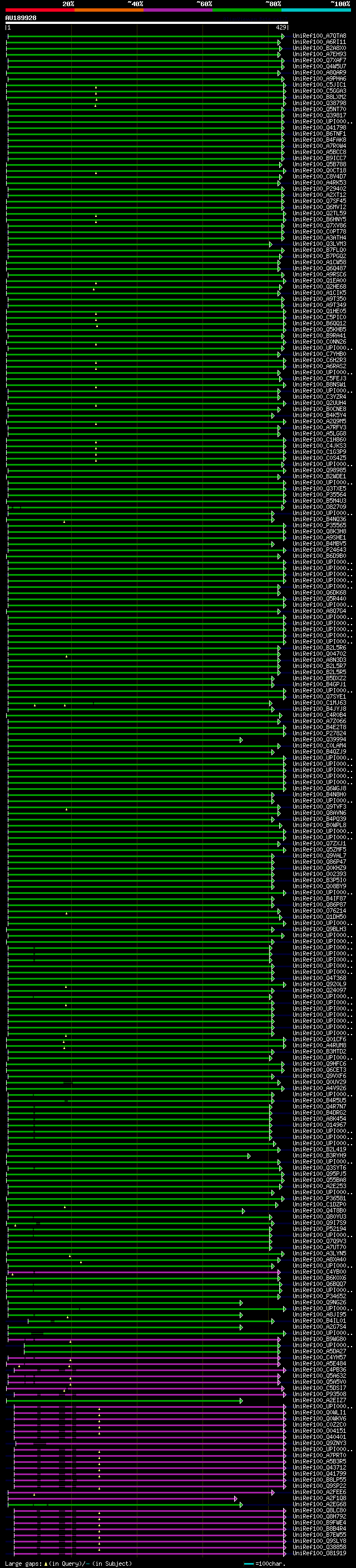The height and width of the screenshot is (1568, 356).
Task: Click the white query sequence bar
Action: tap(147, 23)
